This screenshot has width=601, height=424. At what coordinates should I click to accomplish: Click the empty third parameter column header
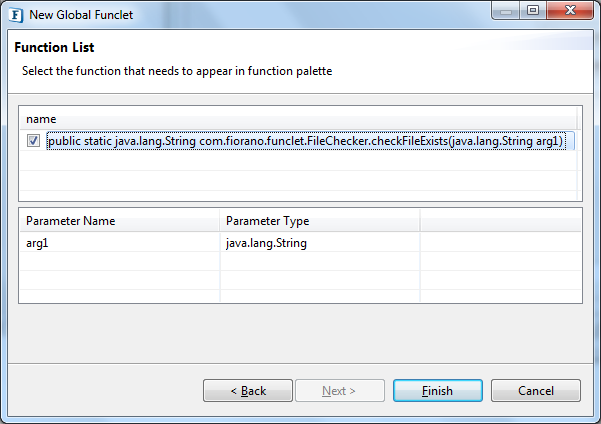click(499, 221)
